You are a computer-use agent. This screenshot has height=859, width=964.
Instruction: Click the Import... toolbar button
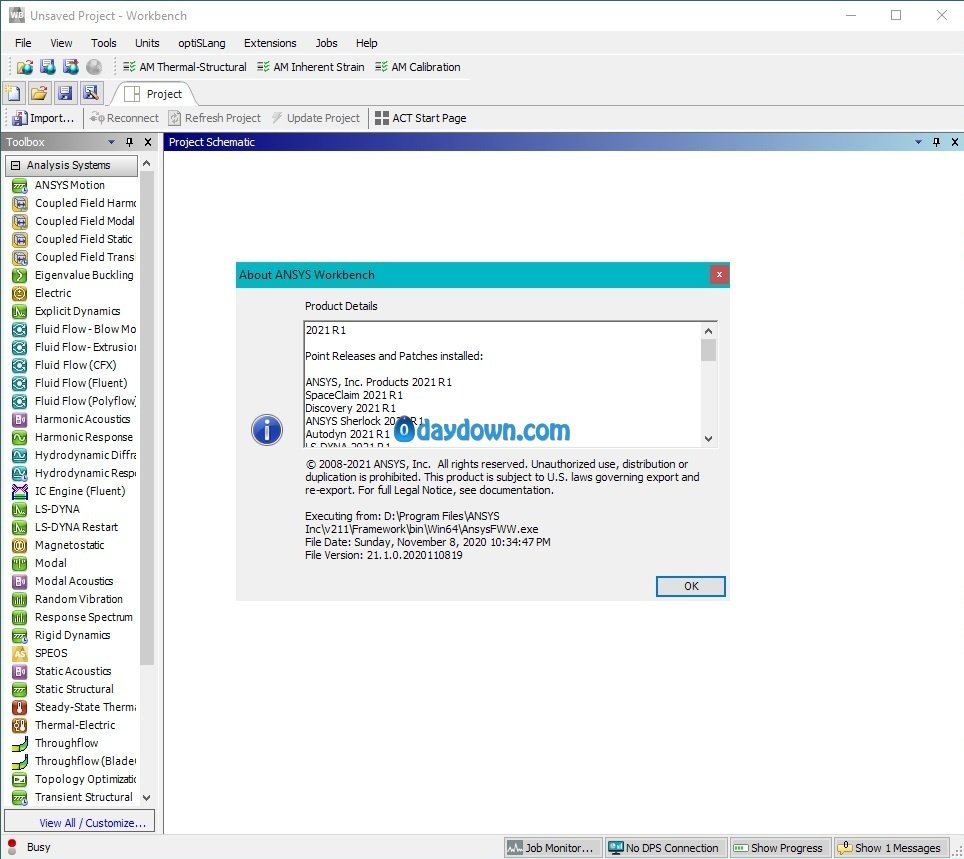[x=43, y=118]
